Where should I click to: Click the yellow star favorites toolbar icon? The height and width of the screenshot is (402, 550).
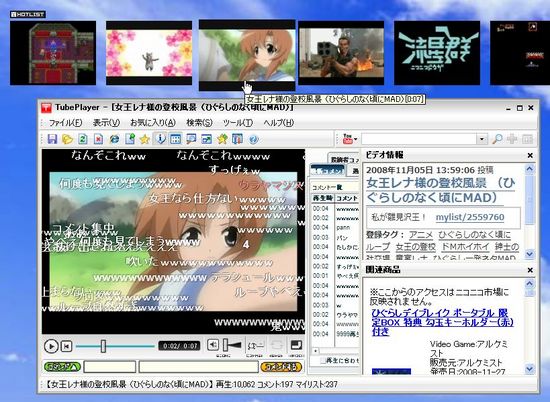click(x=145, y=139)
